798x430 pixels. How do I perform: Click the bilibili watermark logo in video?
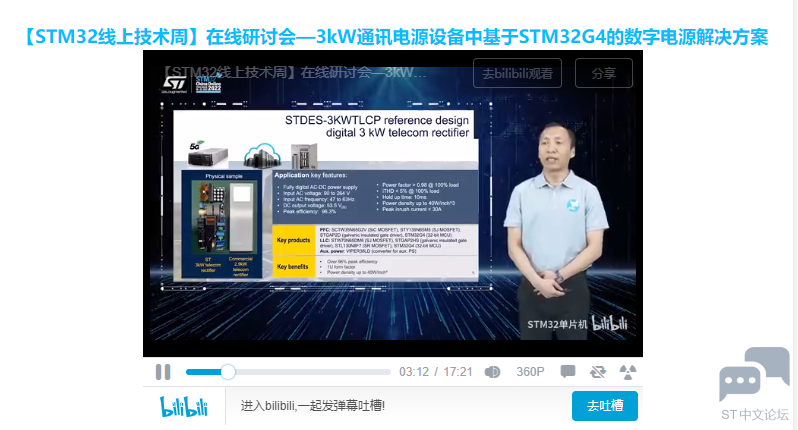click(610, 323)
